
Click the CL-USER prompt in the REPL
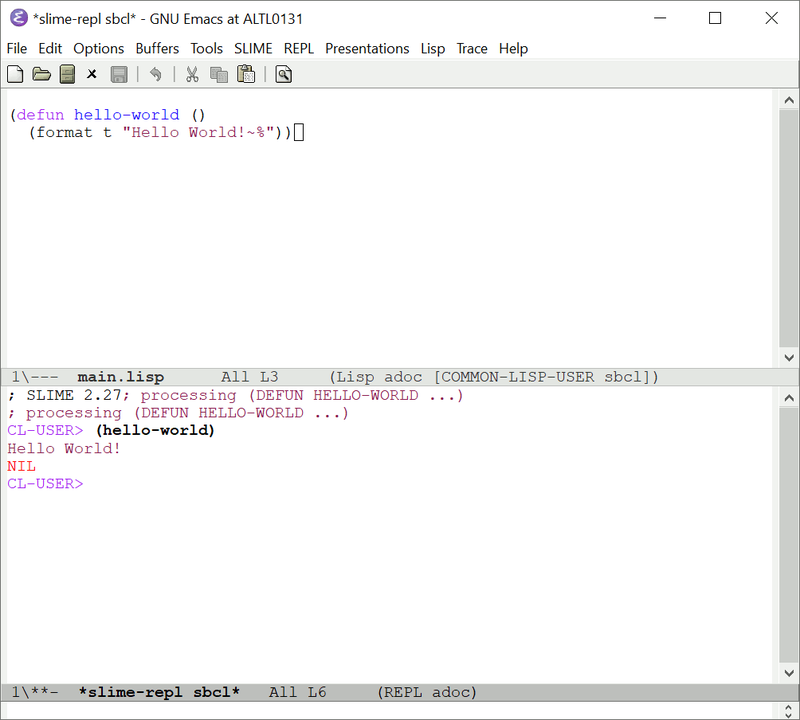(44, 484)
